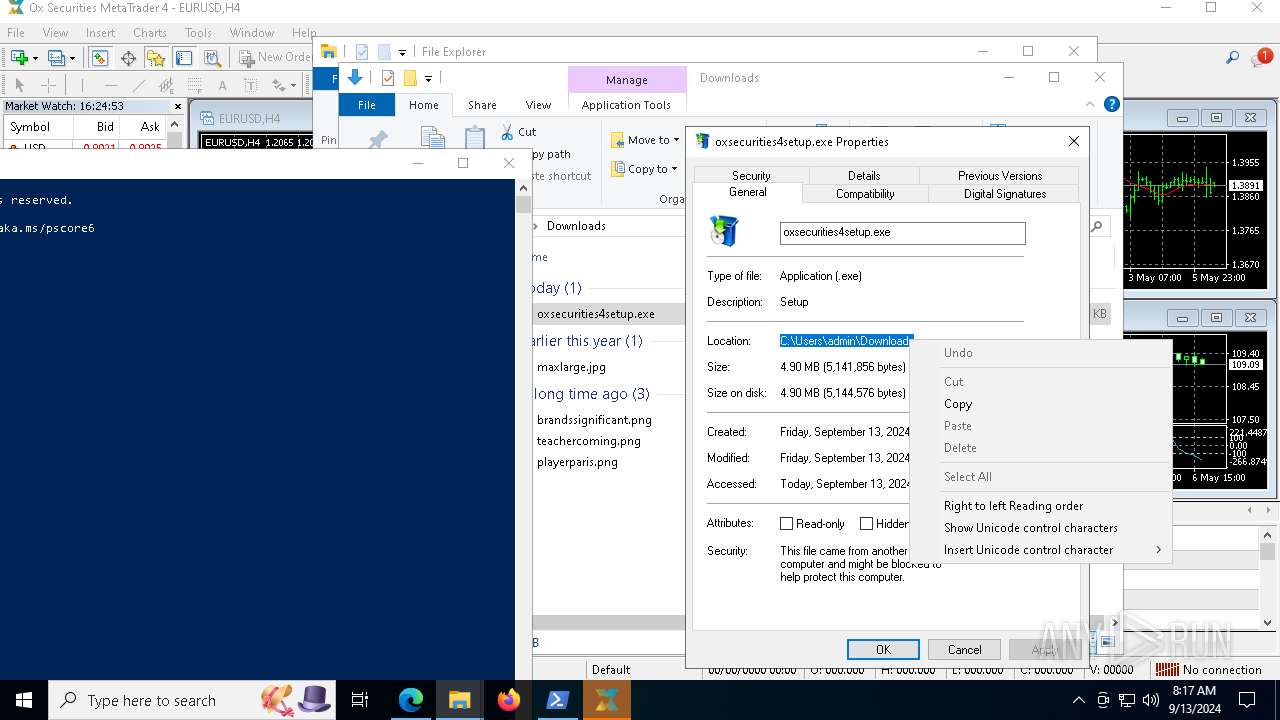Open the Copy to dropdown
1280x720 pixels.
tap(645, 169)
